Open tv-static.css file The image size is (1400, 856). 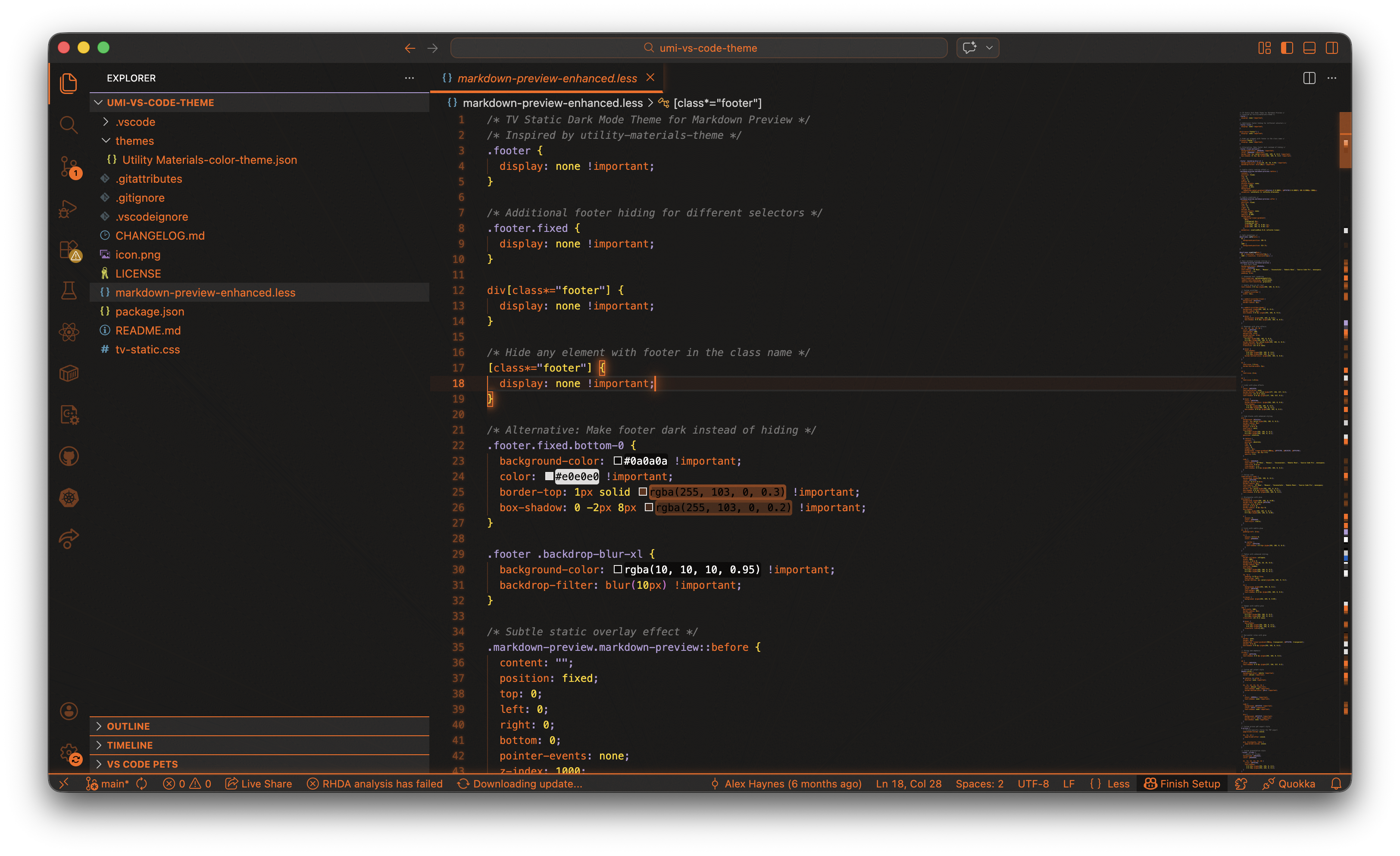click(259, 349)
